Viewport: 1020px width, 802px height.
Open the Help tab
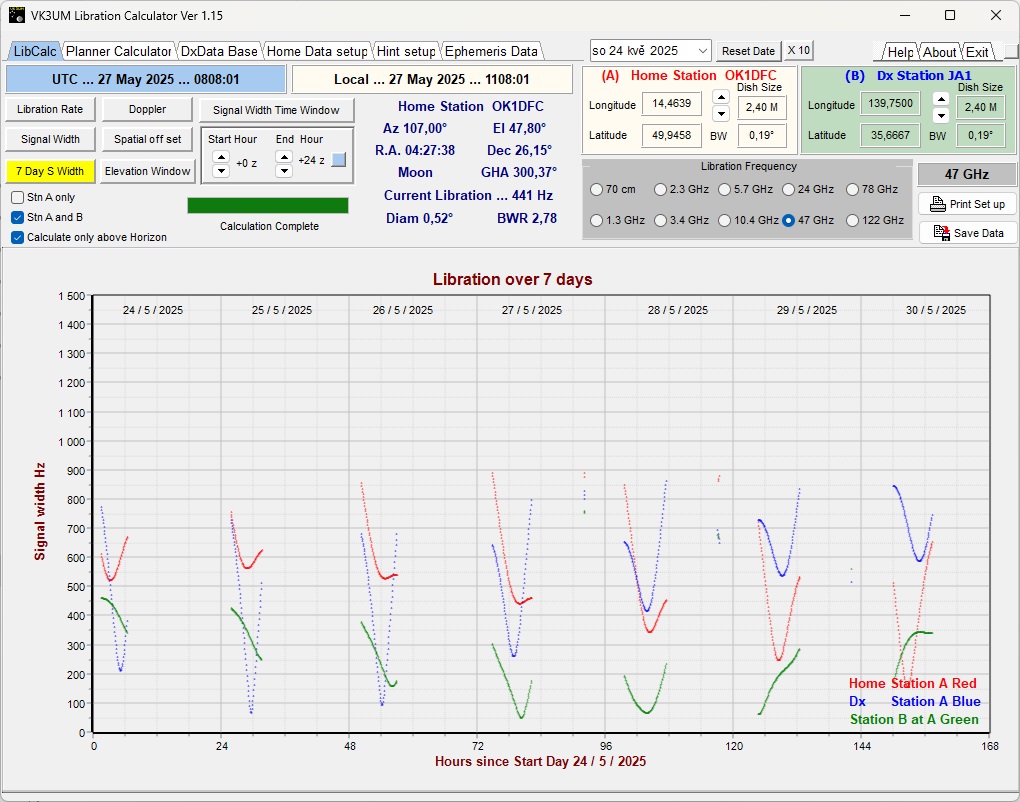click(x=900, y=52)
